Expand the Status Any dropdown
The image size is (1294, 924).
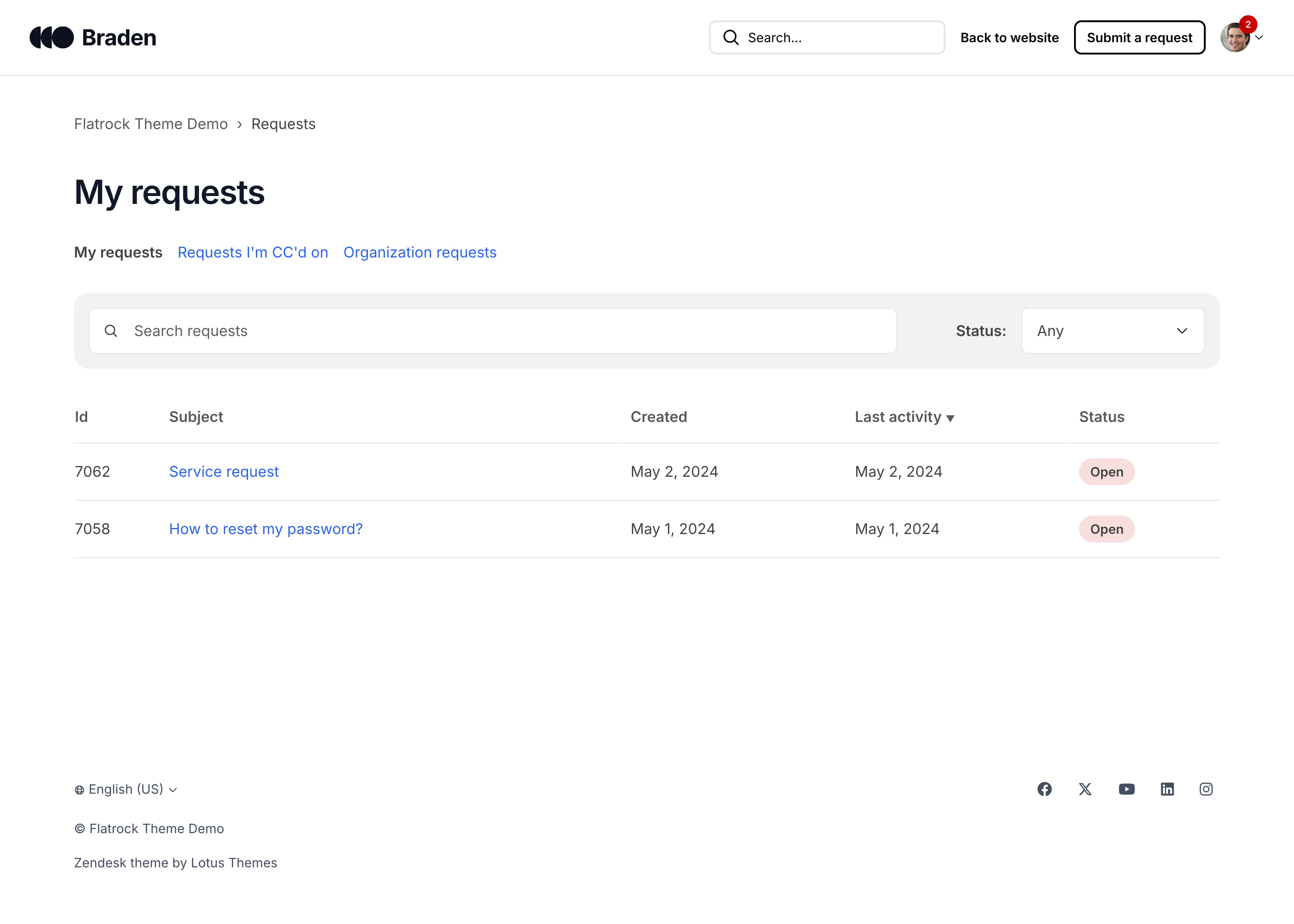[x=1113, y=330]
